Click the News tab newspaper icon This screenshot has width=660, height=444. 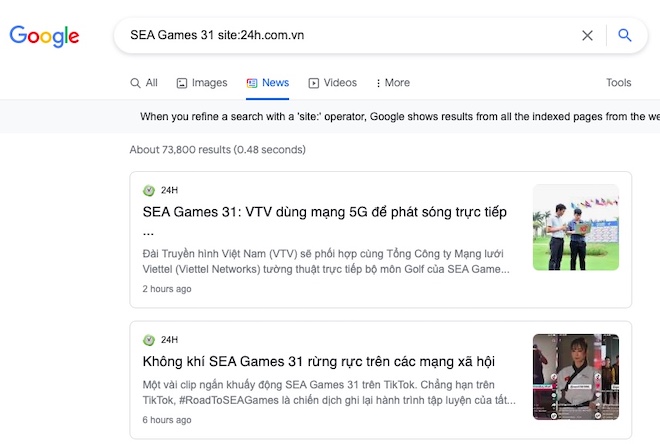[x=252, y=83]
